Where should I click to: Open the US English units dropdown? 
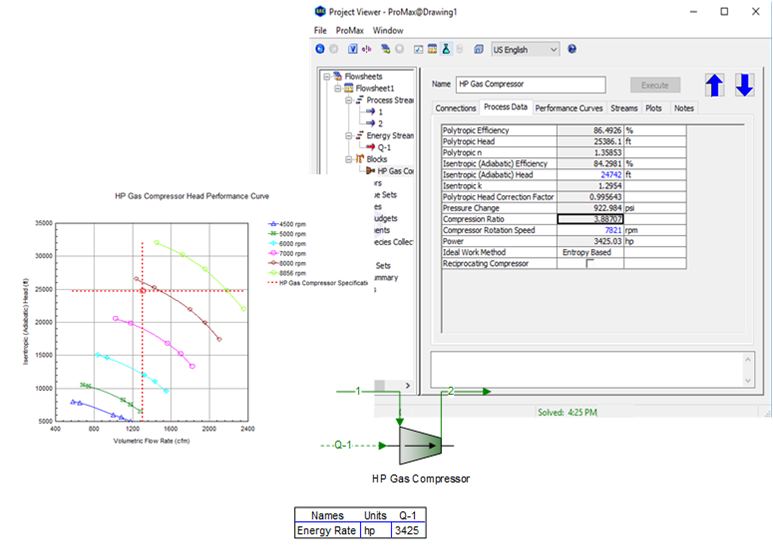(x=526, y=49)
